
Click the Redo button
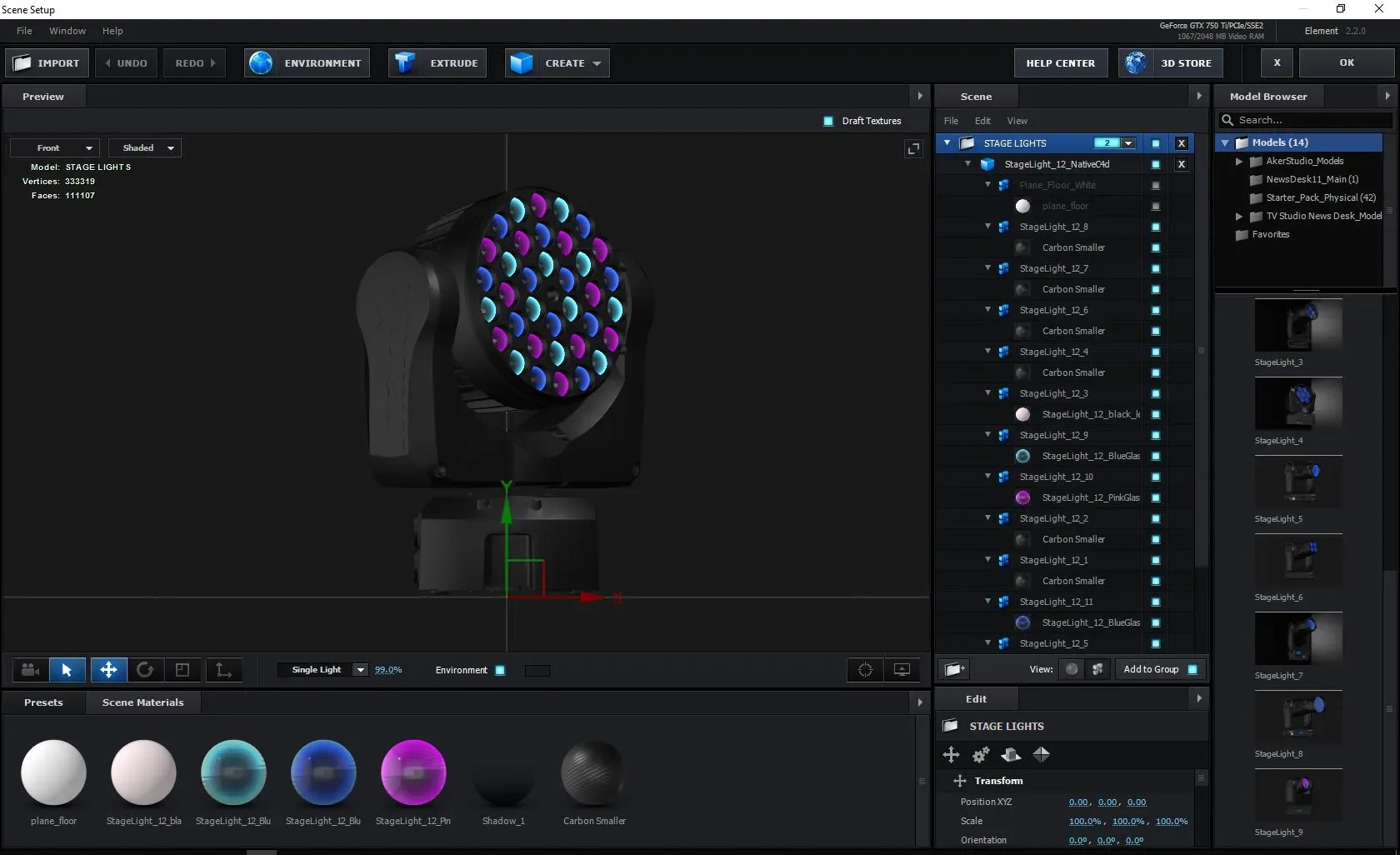coord(195,63)
